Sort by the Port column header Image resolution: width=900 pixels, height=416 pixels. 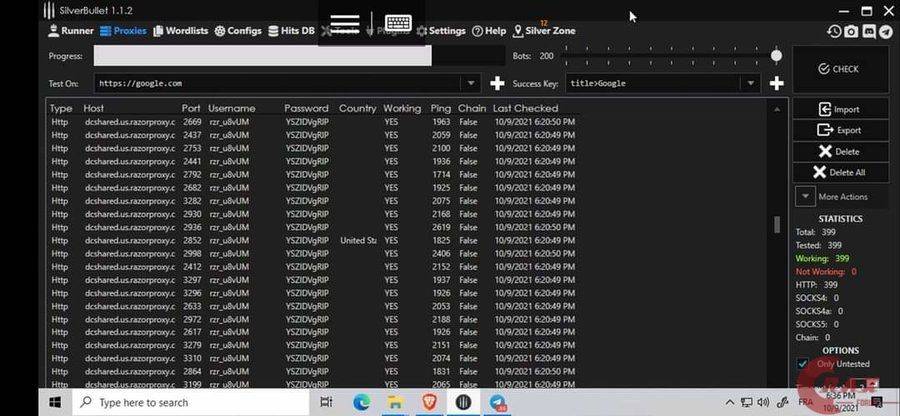point(191,108)
